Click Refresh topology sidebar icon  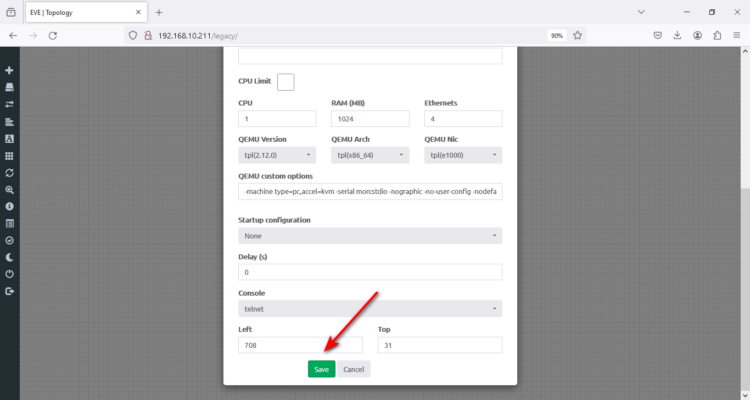tap(9, 173)
